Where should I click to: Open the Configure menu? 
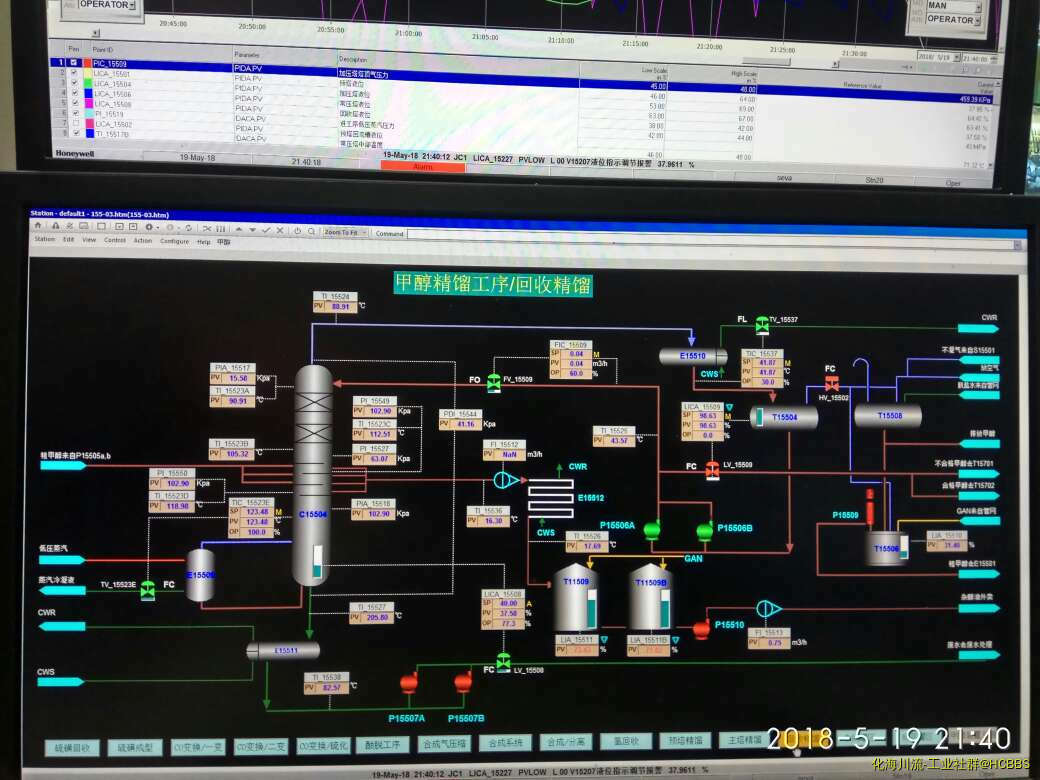pyautogui.click(x=174, y=241)
